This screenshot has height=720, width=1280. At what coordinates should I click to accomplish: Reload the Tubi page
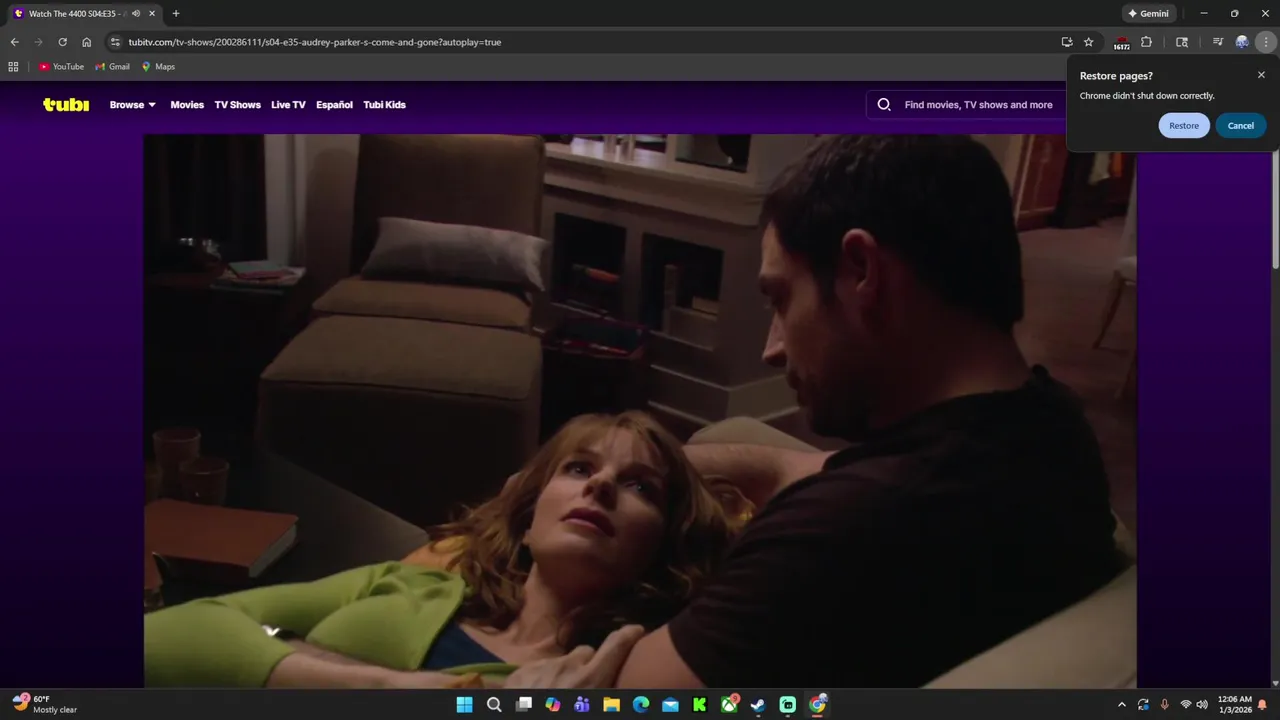pyautogui.click(x=62, y=42)
